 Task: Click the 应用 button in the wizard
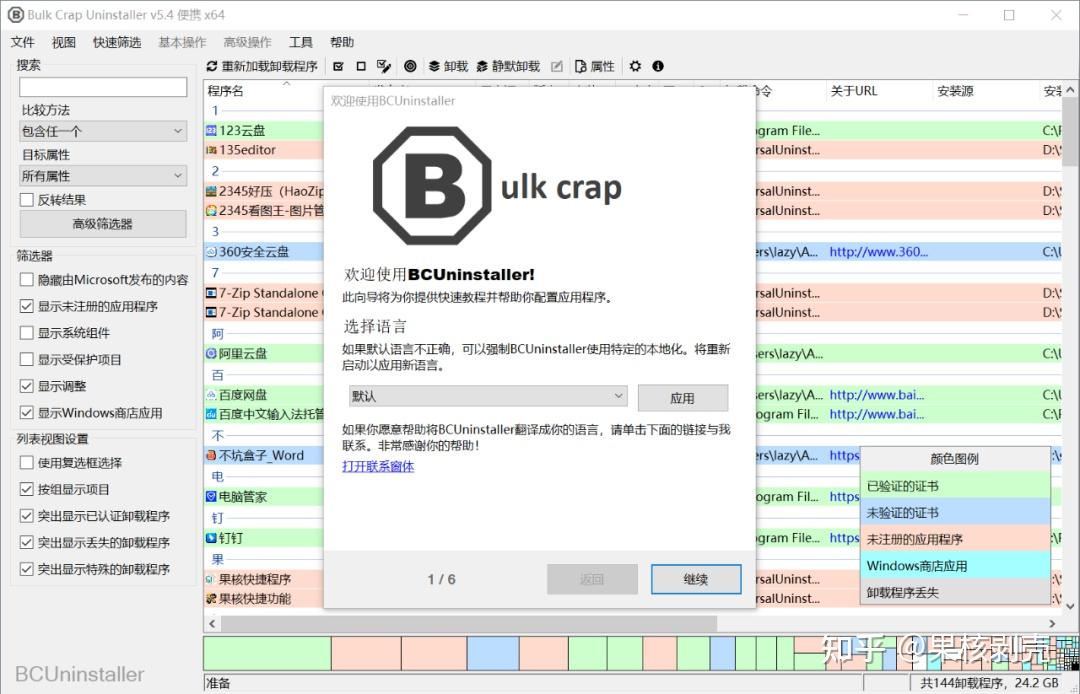(683, 397)
